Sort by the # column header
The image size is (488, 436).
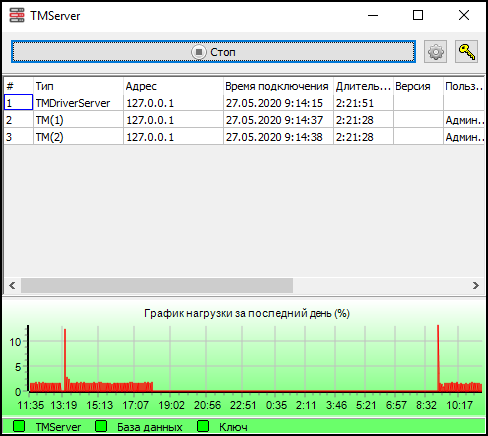[19, 86]
